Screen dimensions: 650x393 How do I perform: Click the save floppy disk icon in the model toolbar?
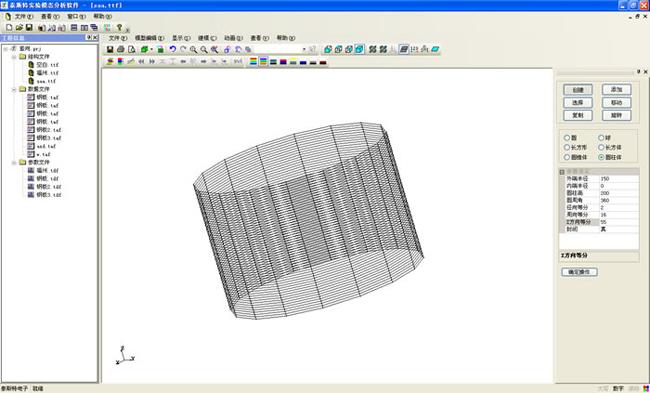point(110,49)
